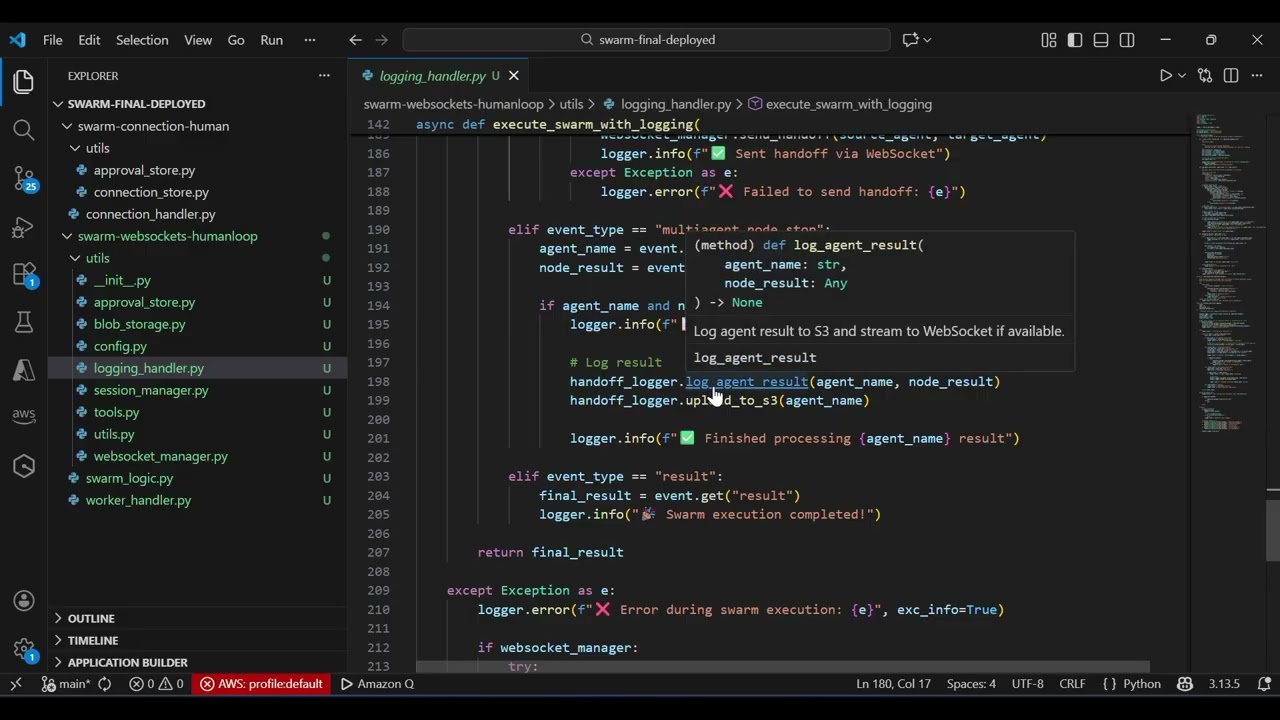The image size is (1280, 720).
Task: Open the Edit menu
Action: [89, 40]
